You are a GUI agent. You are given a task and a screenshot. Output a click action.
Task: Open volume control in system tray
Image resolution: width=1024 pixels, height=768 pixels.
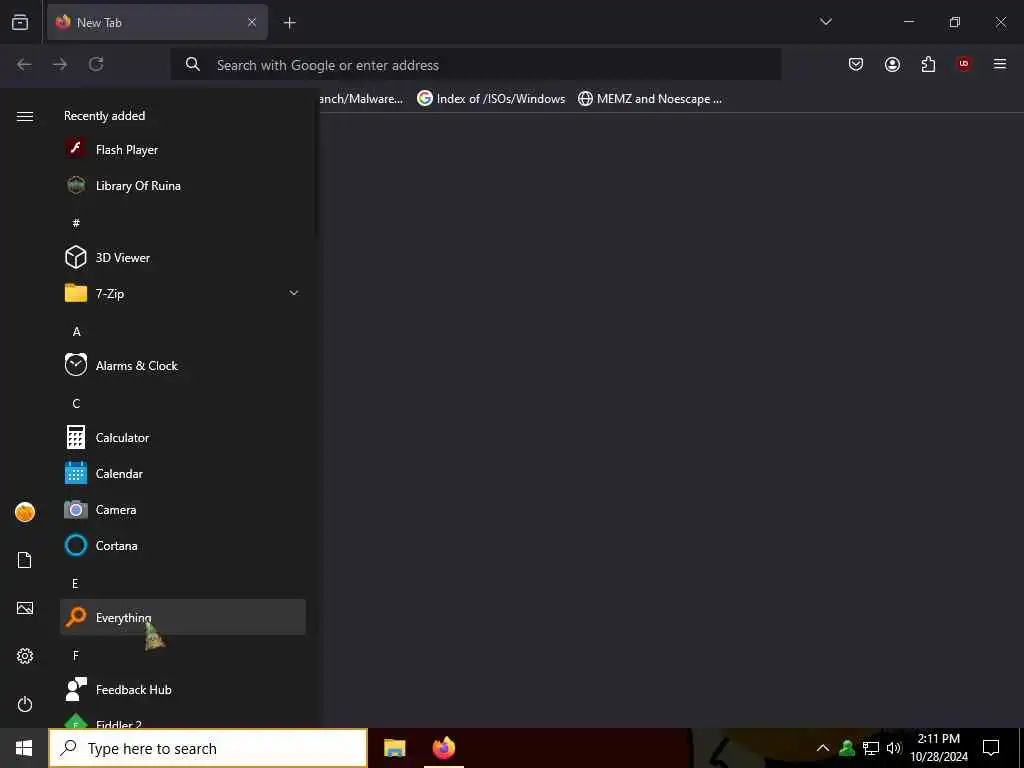click(894, 748)
